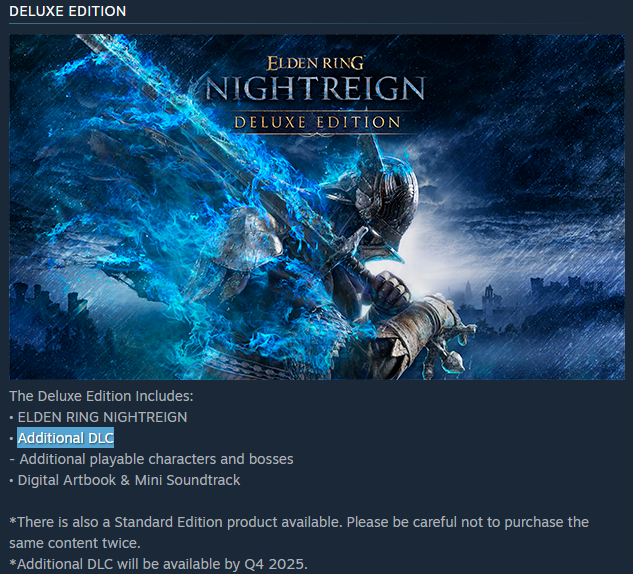
Task: Click the ELDEN RING NIGHTREIGN bullet item
Action: [x=98, y=417]
